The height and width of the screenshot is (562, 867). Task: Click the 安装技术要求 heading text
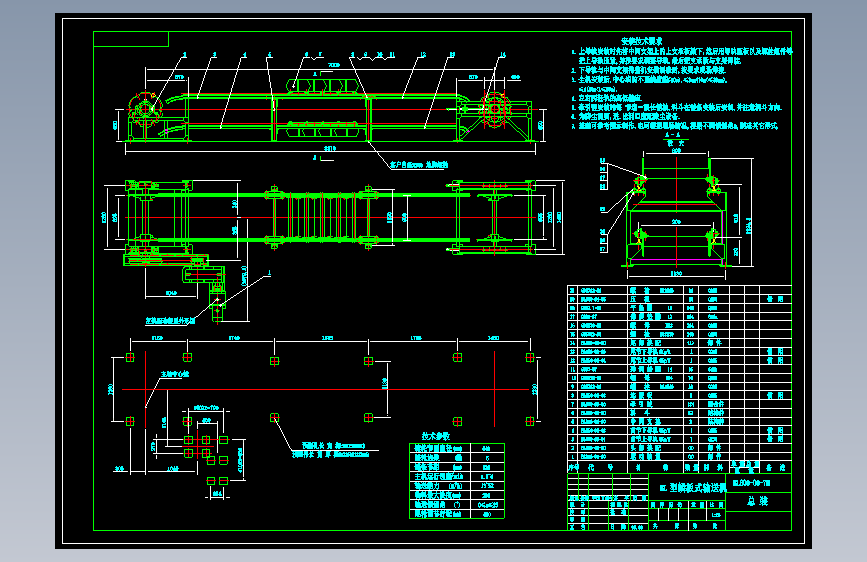pyautogui.click(x=641, y=41)
